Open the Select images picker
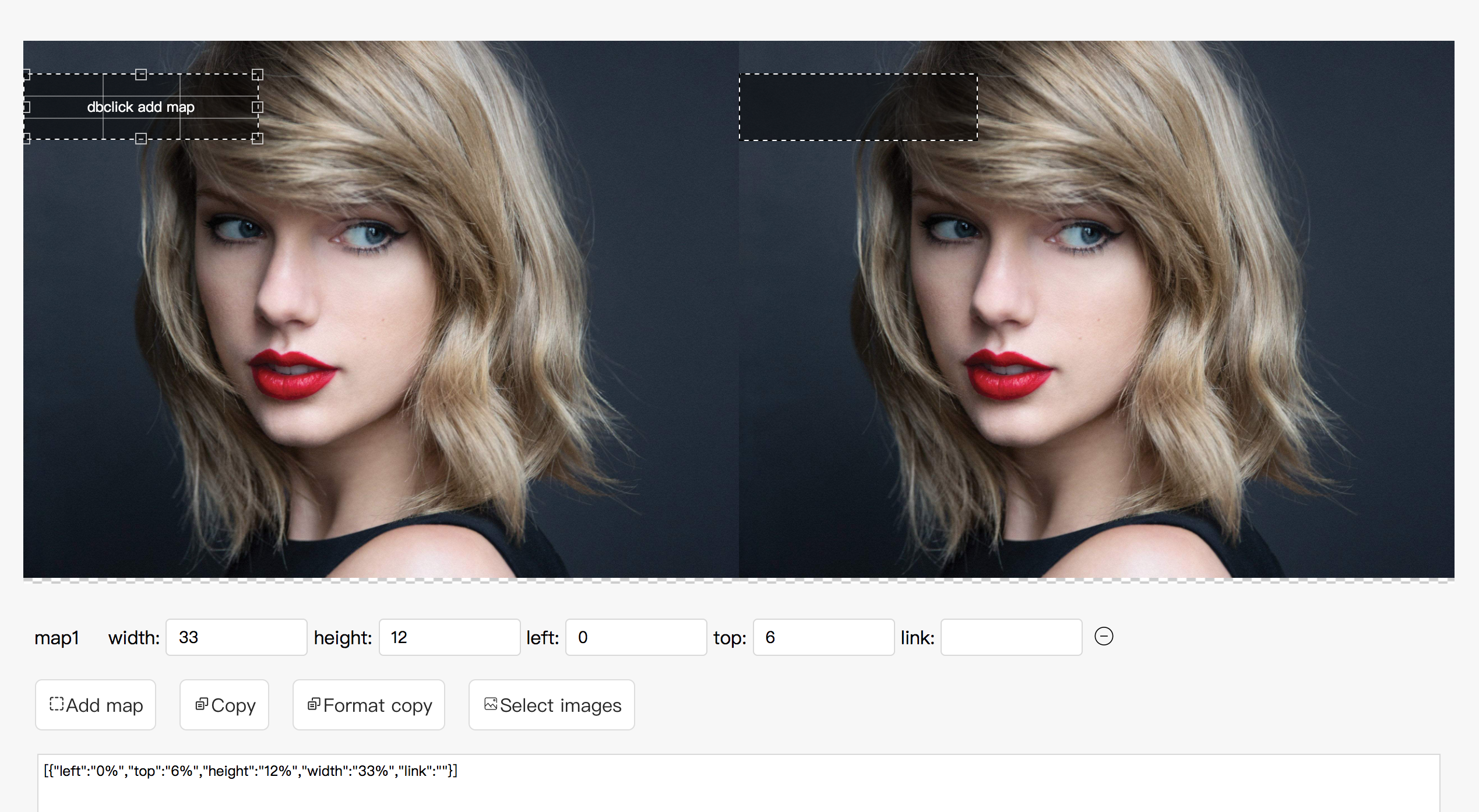The image size is (1479, 812). coord(551,705)
